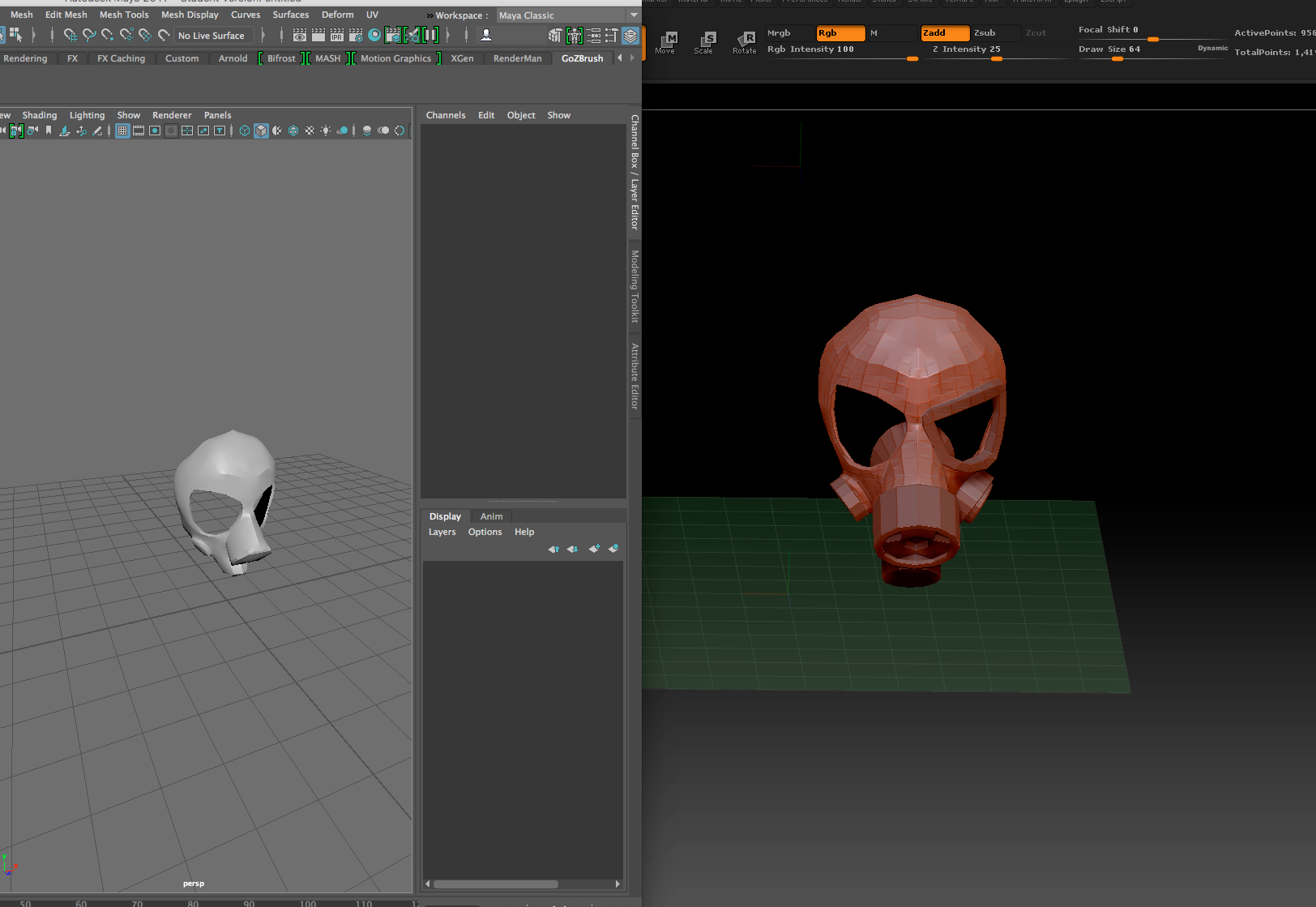Screen dimensions: 1316x907
Task: Open the Mesh Tools menu
Action: coord(124,15)
